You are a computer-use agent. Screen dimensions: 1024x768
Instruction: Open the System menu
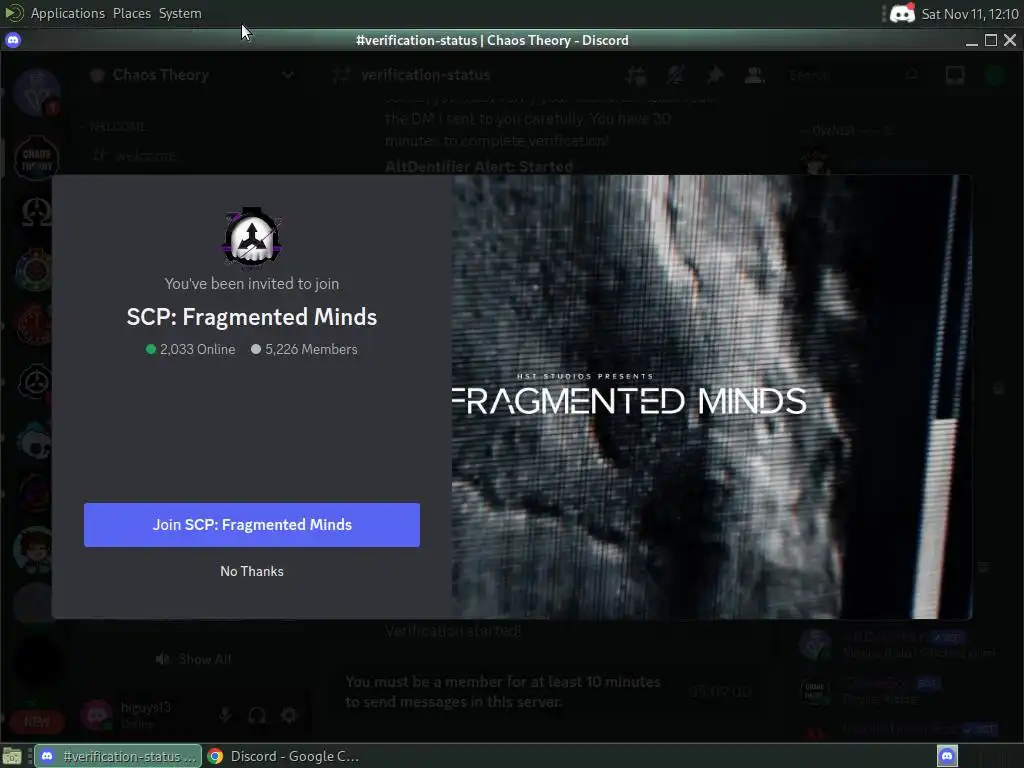(x=180, y=13)
